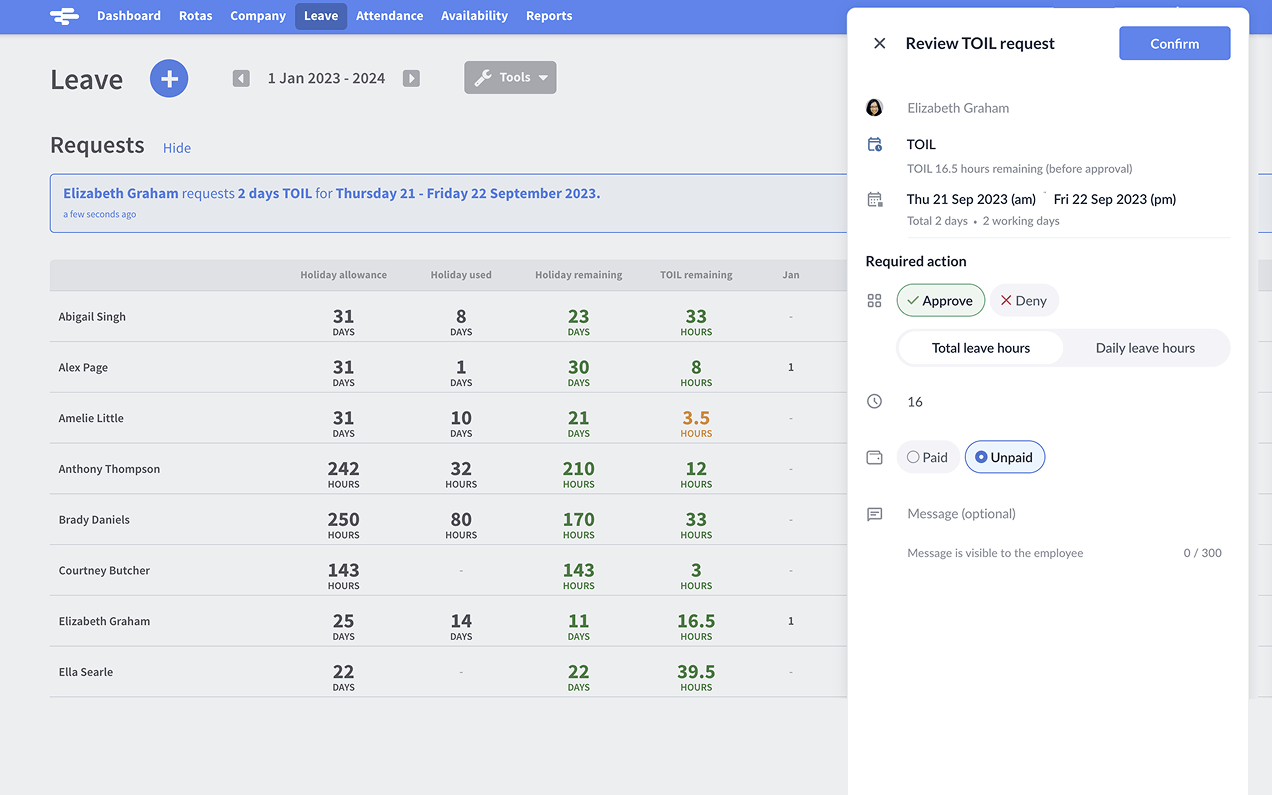Select the Alex Page row
Viewport: 1272px width, 795px height.
coord(449,368)
